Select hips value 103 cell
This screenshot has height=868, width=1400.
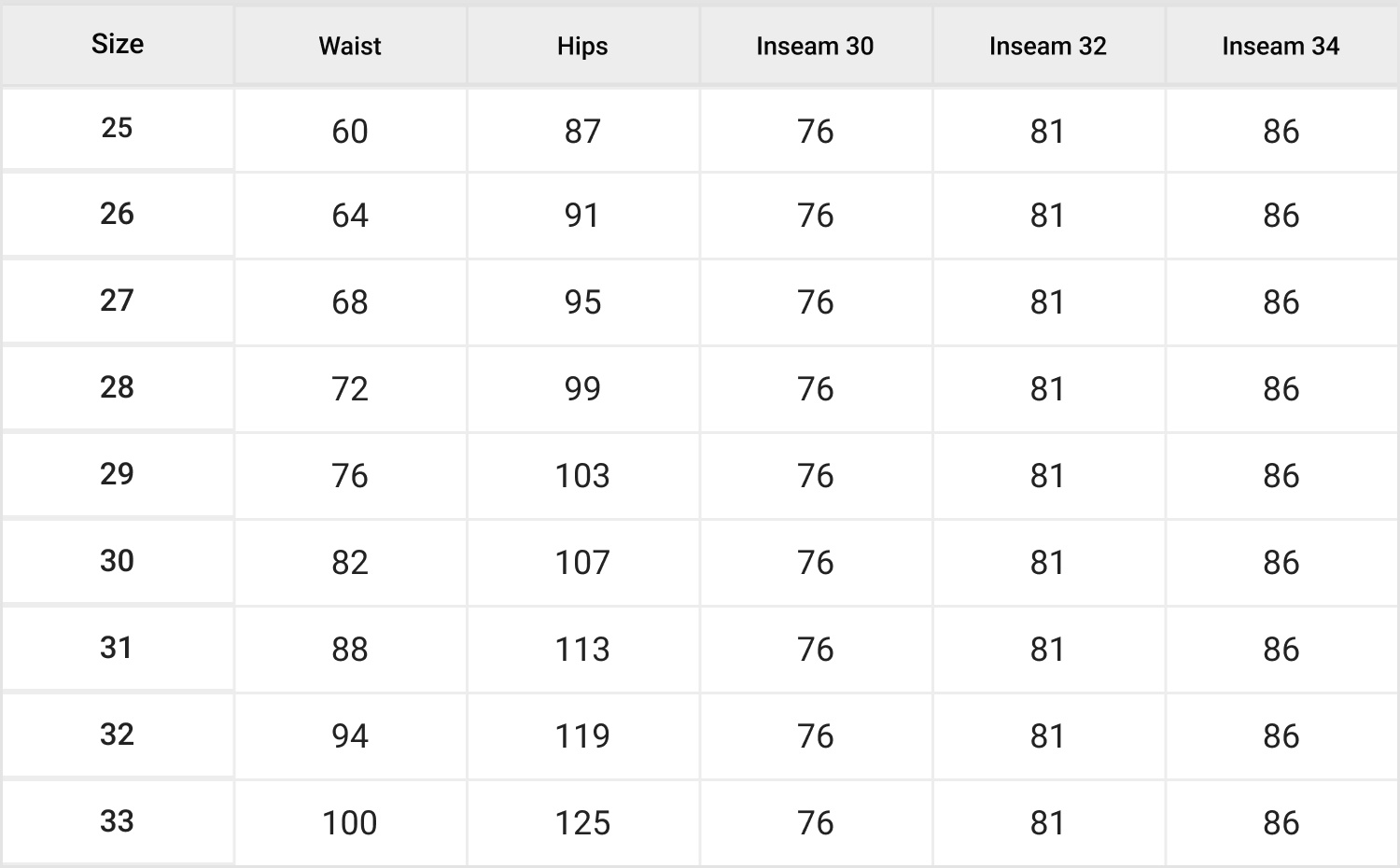click(582, 476)
